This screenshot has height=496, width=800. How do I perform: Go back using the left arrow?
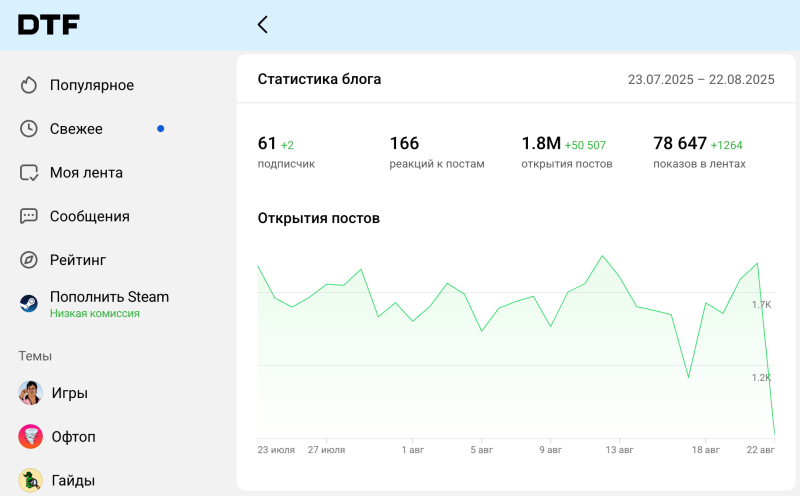point(263,25)
